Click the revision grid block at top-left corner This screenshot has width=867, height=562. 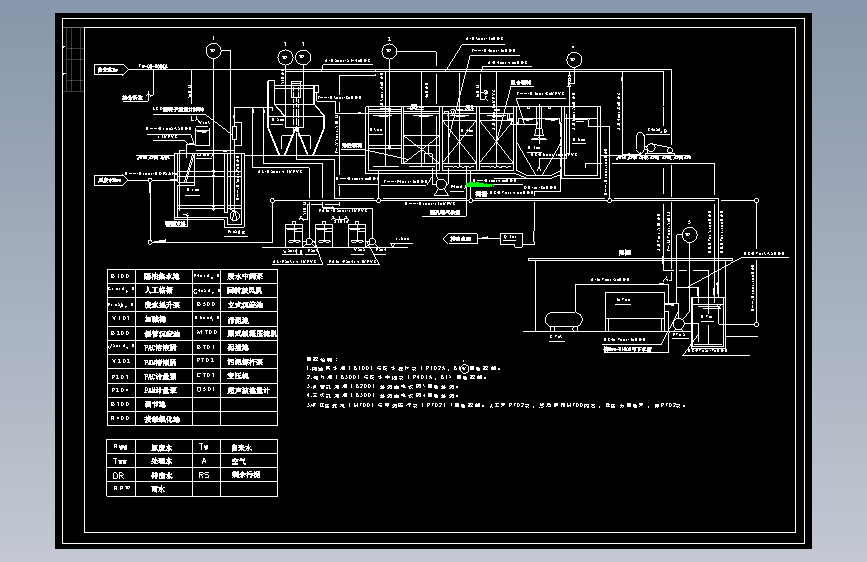[75, 59]
